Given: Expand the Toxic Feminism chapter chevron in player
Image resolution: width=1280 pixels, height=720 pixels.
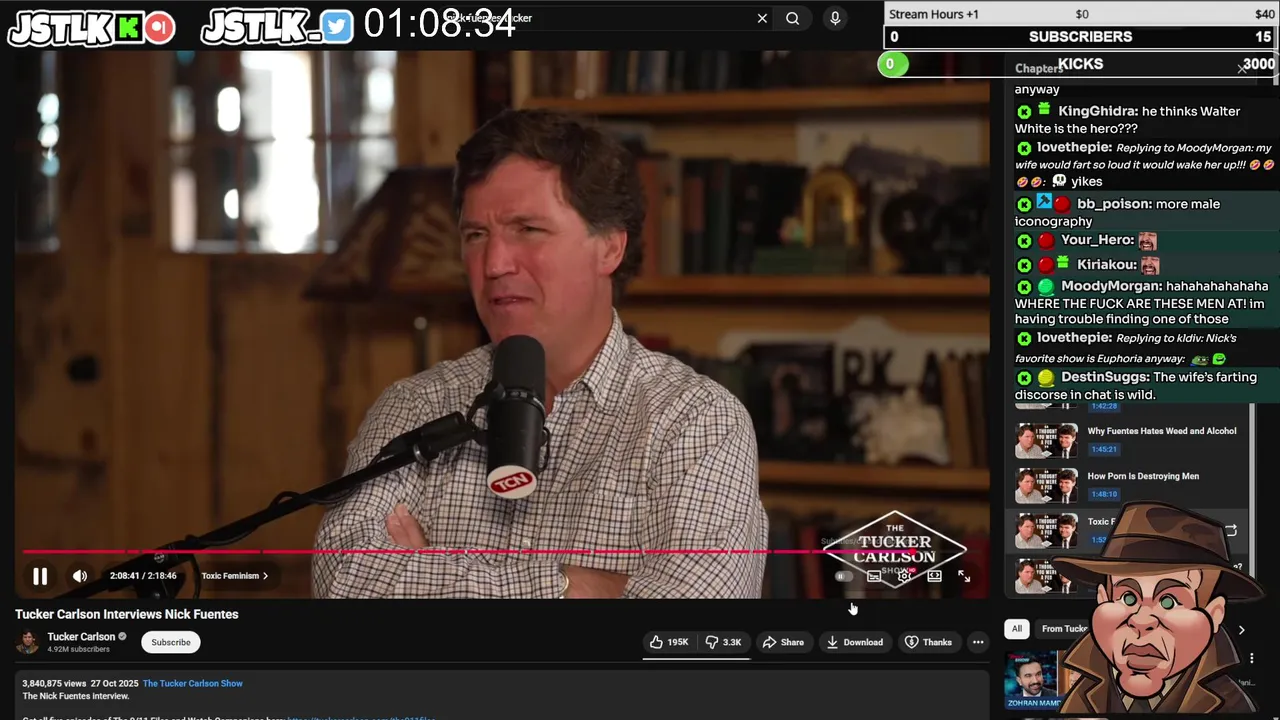Looking at the screenshot, I should 265,576.
